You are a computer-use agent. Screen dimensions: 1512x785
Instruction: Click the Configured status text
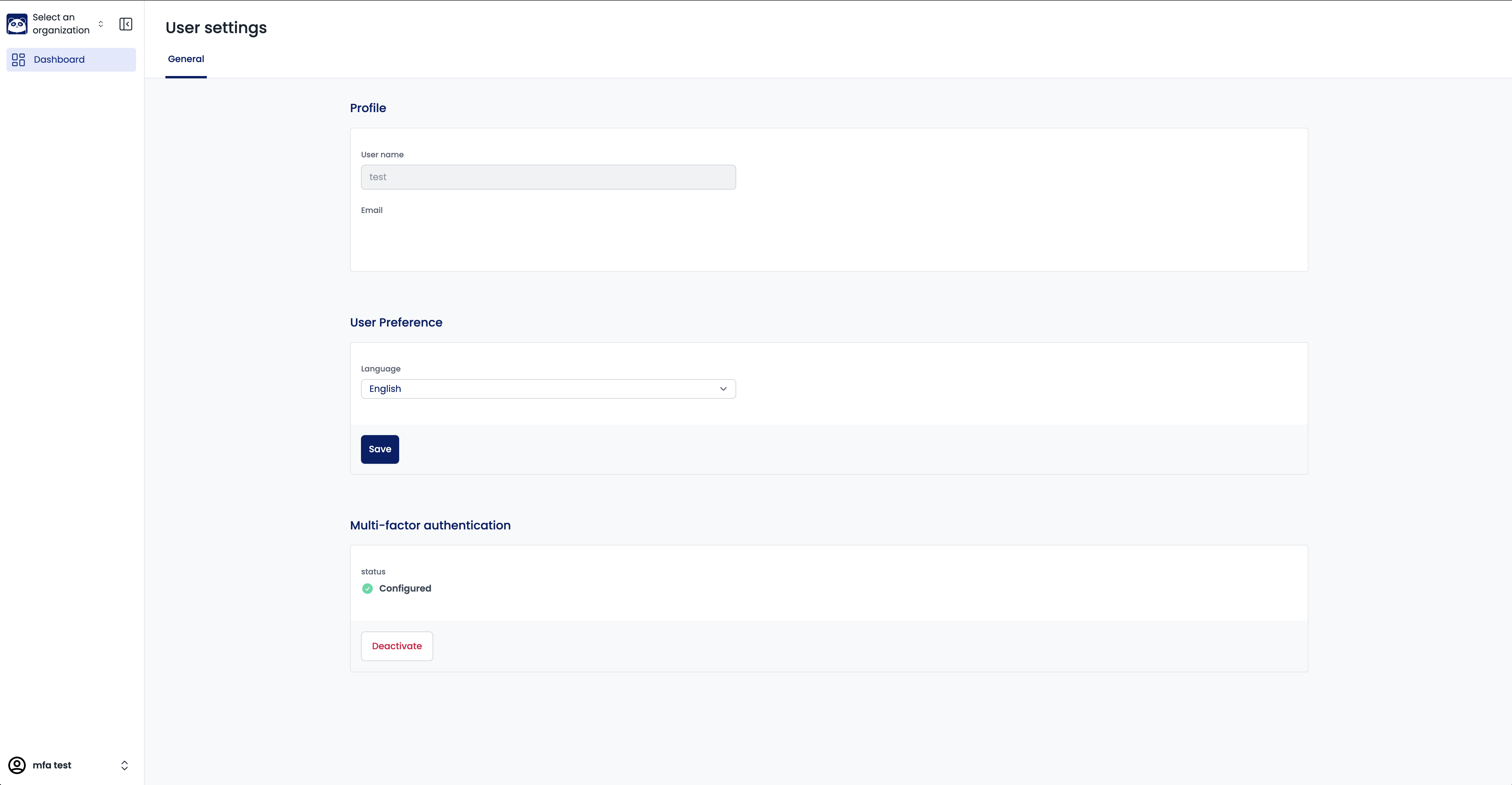pyautogui.click(x=405, y=589)
